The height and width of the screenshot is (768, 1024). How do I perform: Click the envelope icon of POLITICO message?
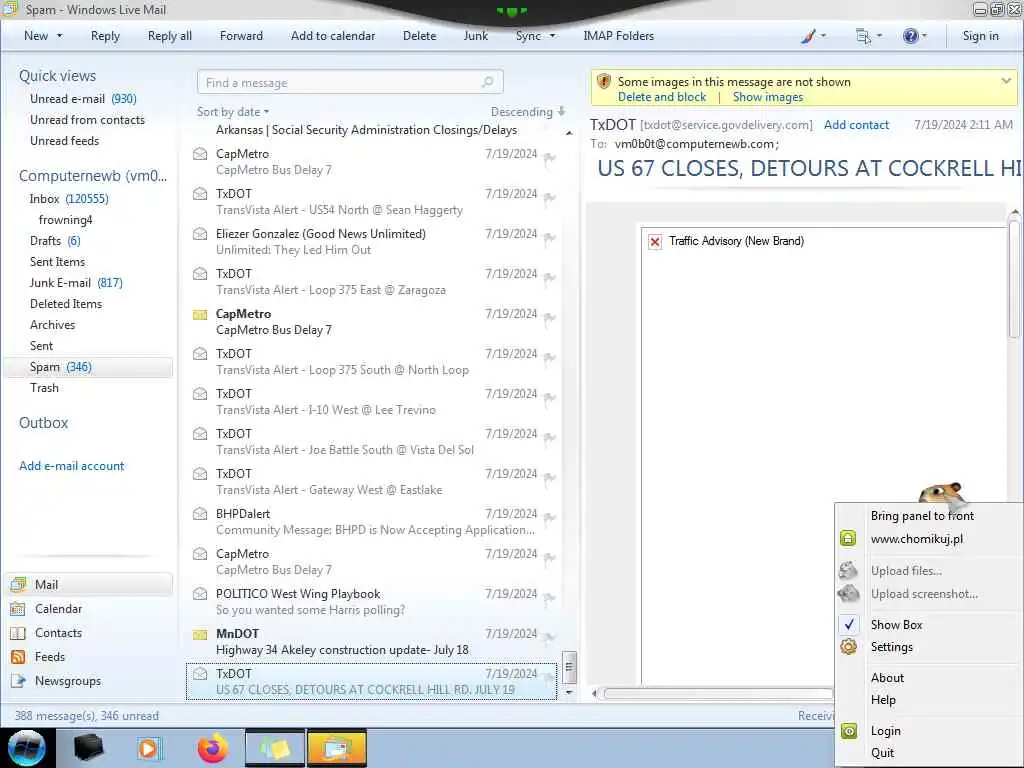200,594
